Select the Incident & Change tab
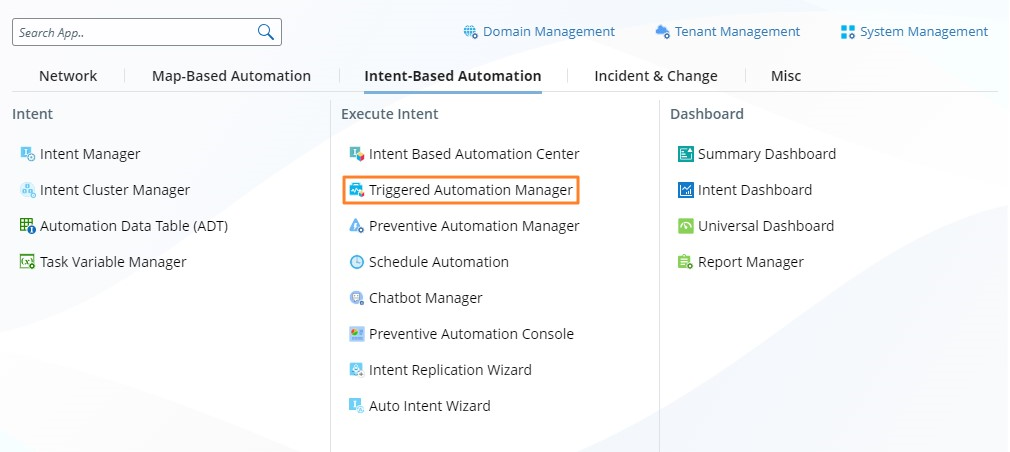Screen dimensions: 1010x452 point(655,76)
